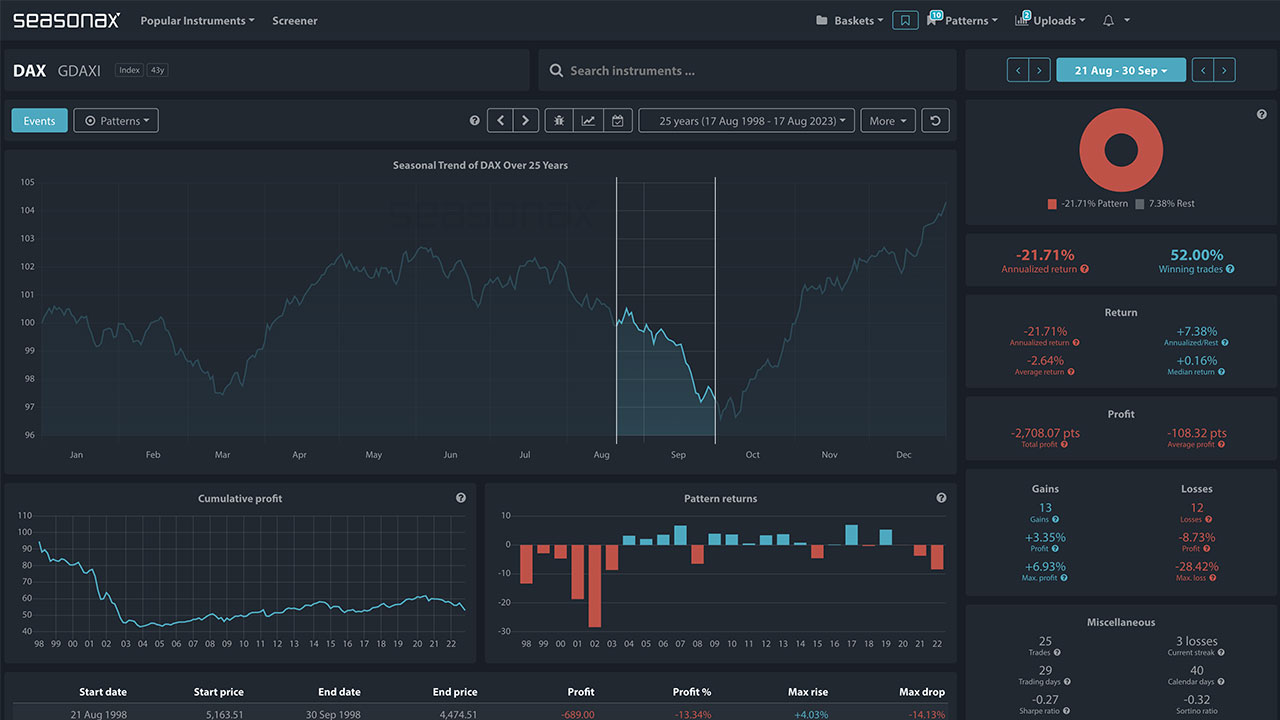Open help in Cumulative profit panel

(x=461, y=498)
